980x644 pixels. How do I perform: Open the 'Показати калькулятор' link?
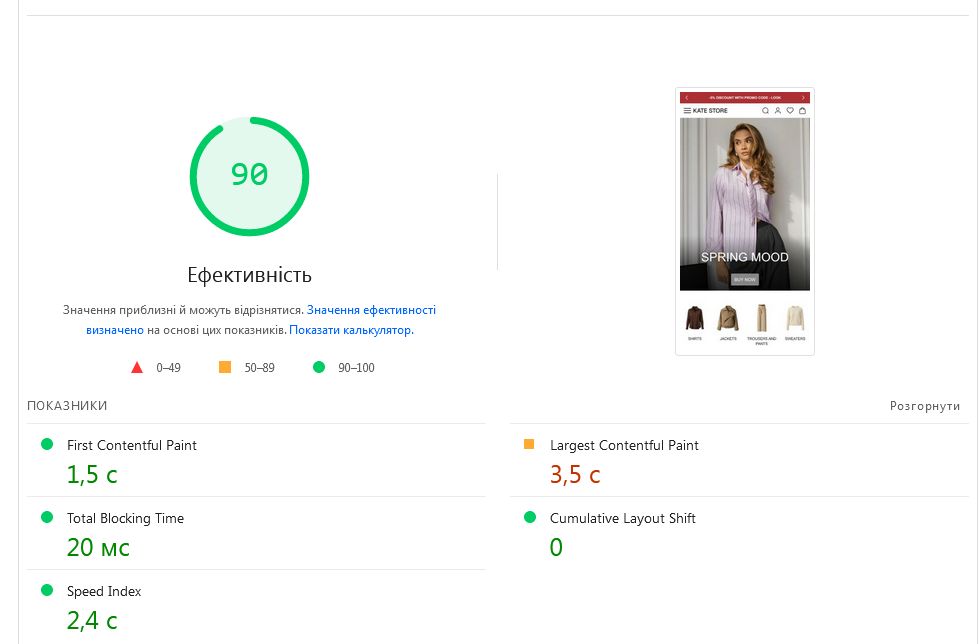(350, 330)
